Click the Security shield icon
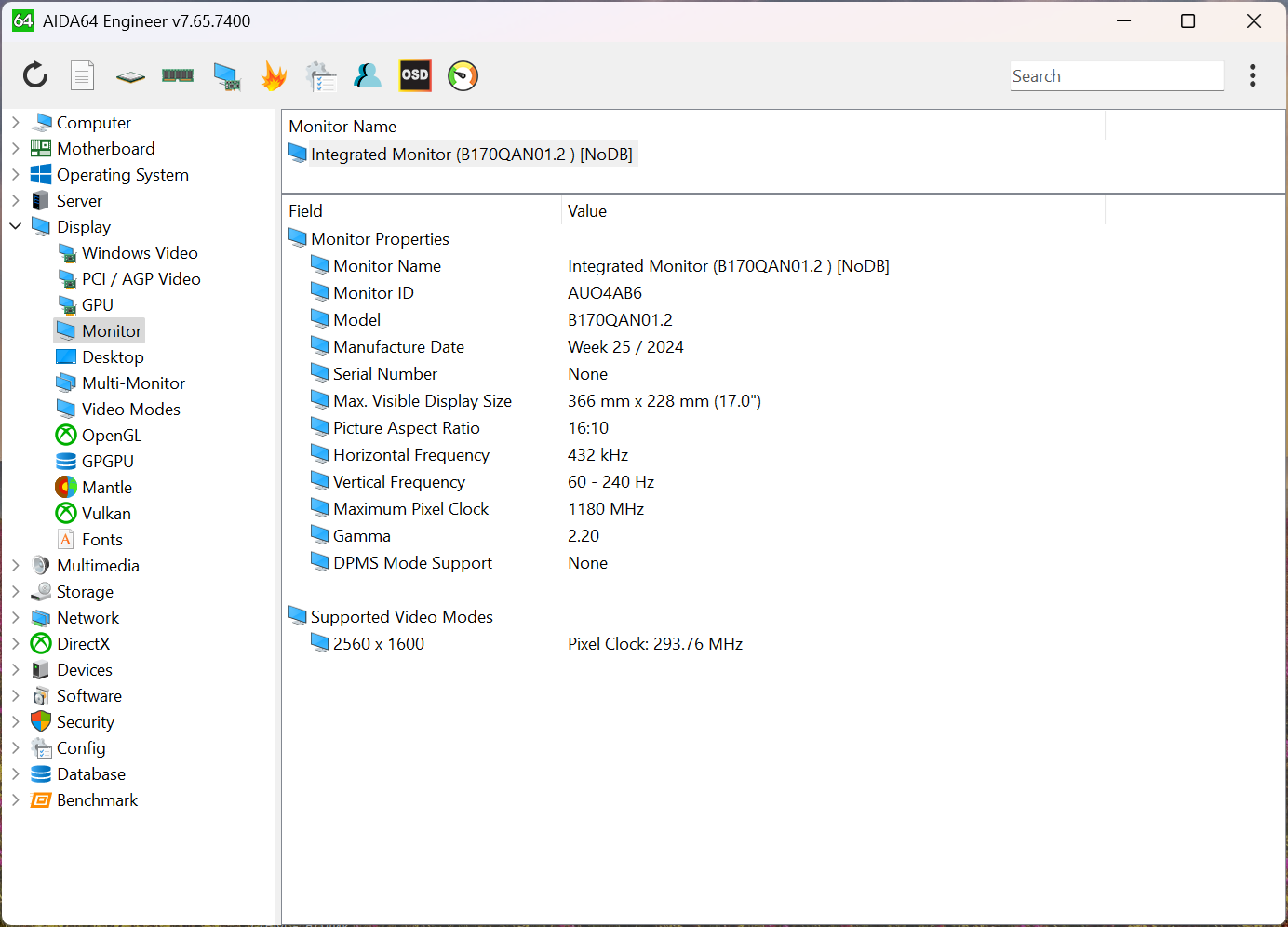The width and height of the screenshot is (1288, 927). coord(41,721)
